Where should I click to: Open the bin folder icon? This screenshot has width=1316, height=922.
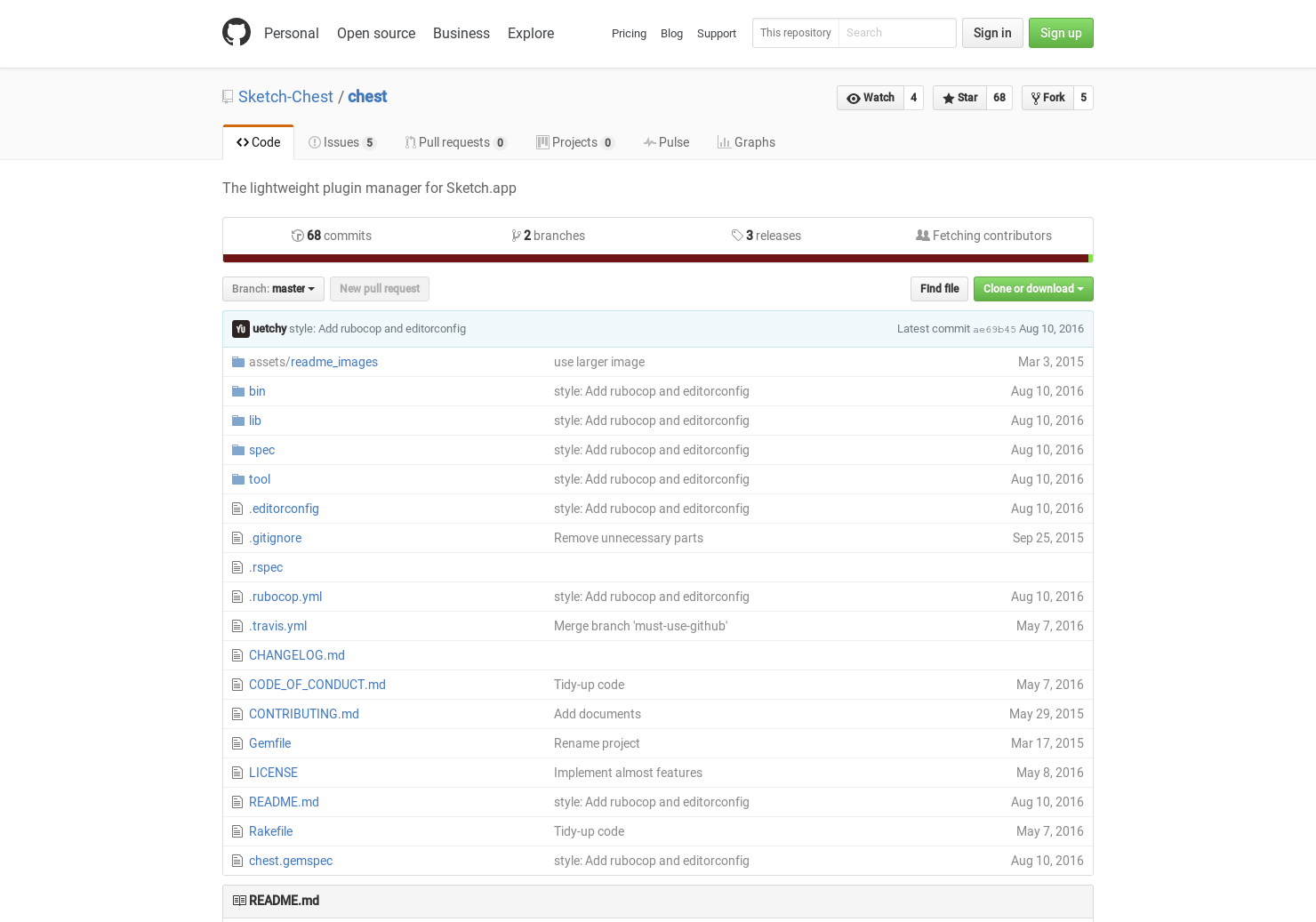tap(238, 391)
